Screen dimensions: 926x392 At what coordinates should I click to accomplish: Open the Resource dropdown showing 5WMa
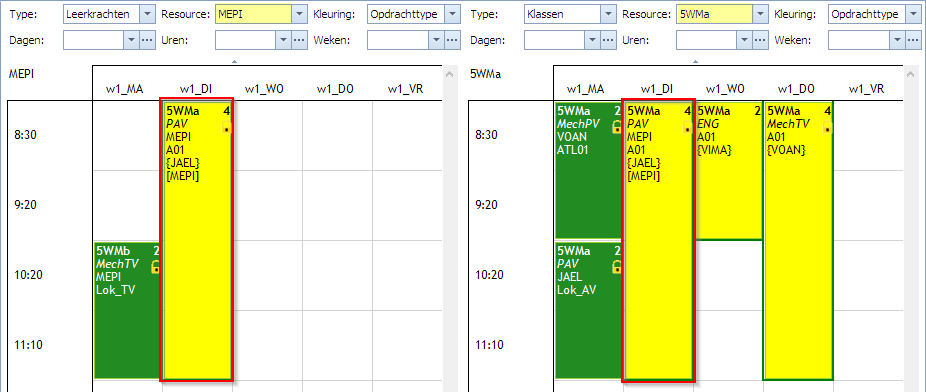761,14
